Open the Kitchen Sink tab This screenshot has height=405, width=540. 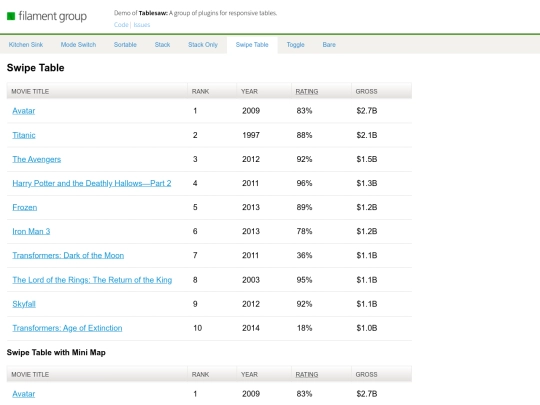click(26, 45)
